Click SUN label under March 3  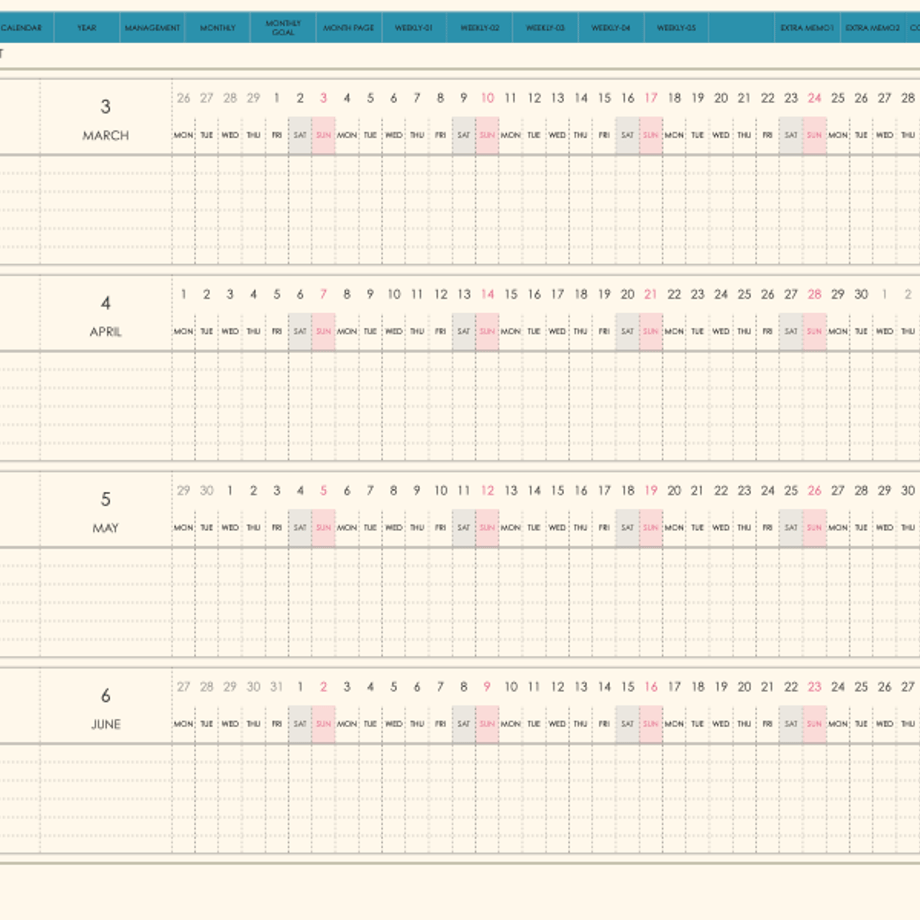point(323,136)
